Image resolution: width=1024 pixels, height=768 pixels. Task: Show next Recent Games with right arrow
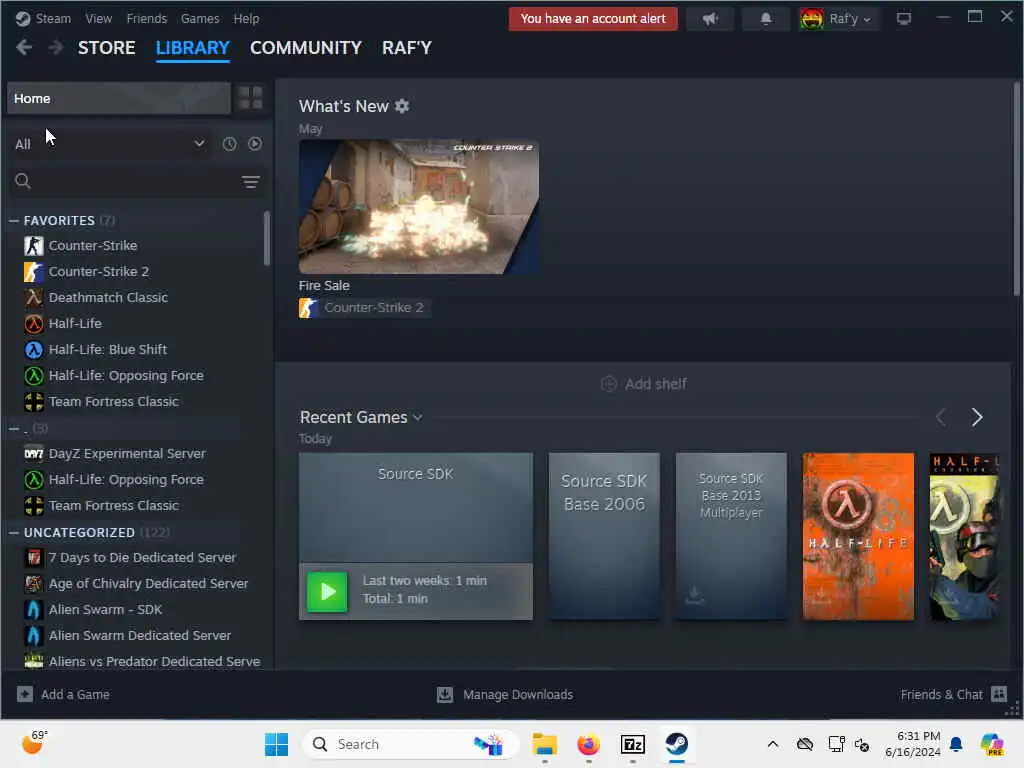(x=976, y=417)
